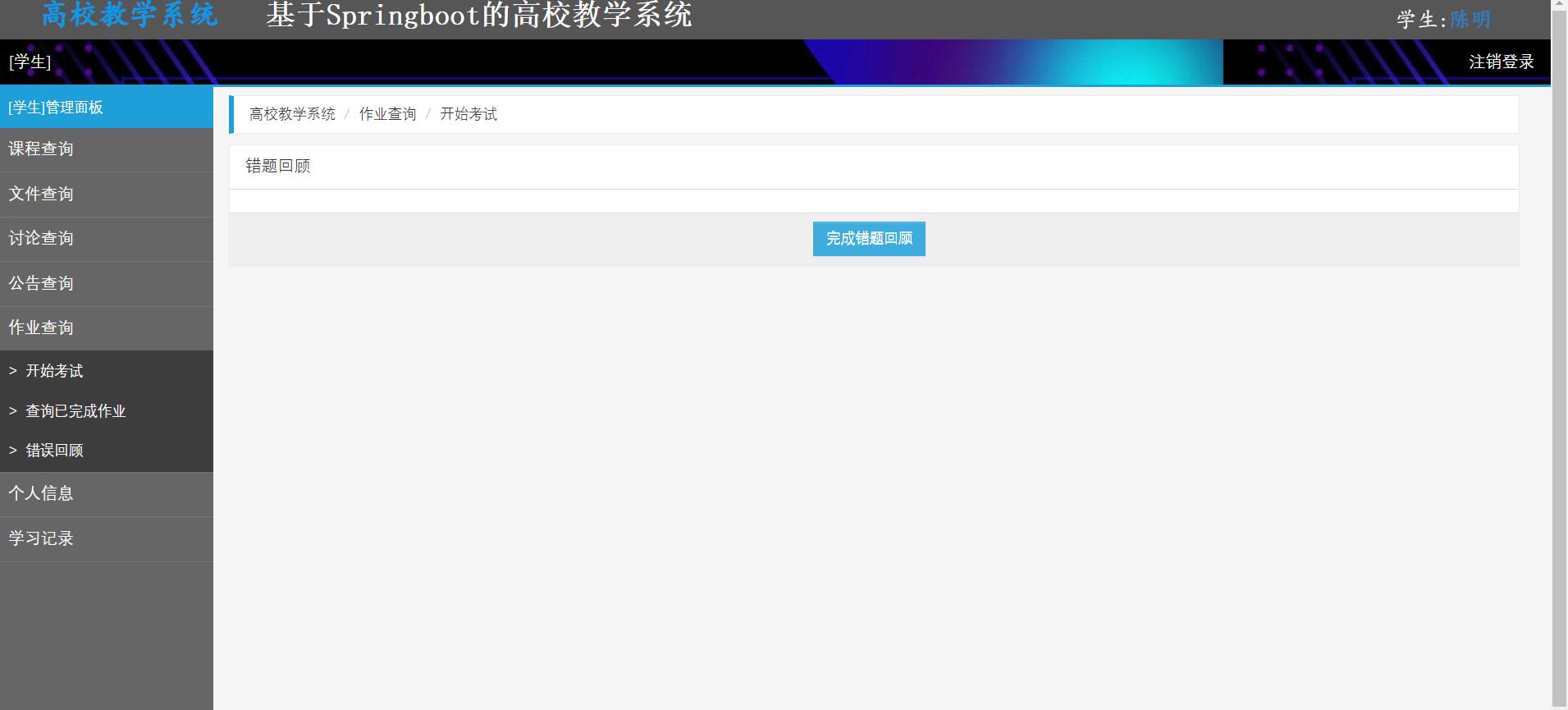Click the 错题回顾 panel heading
The image size is (1568, 710).
click(278, 166)
